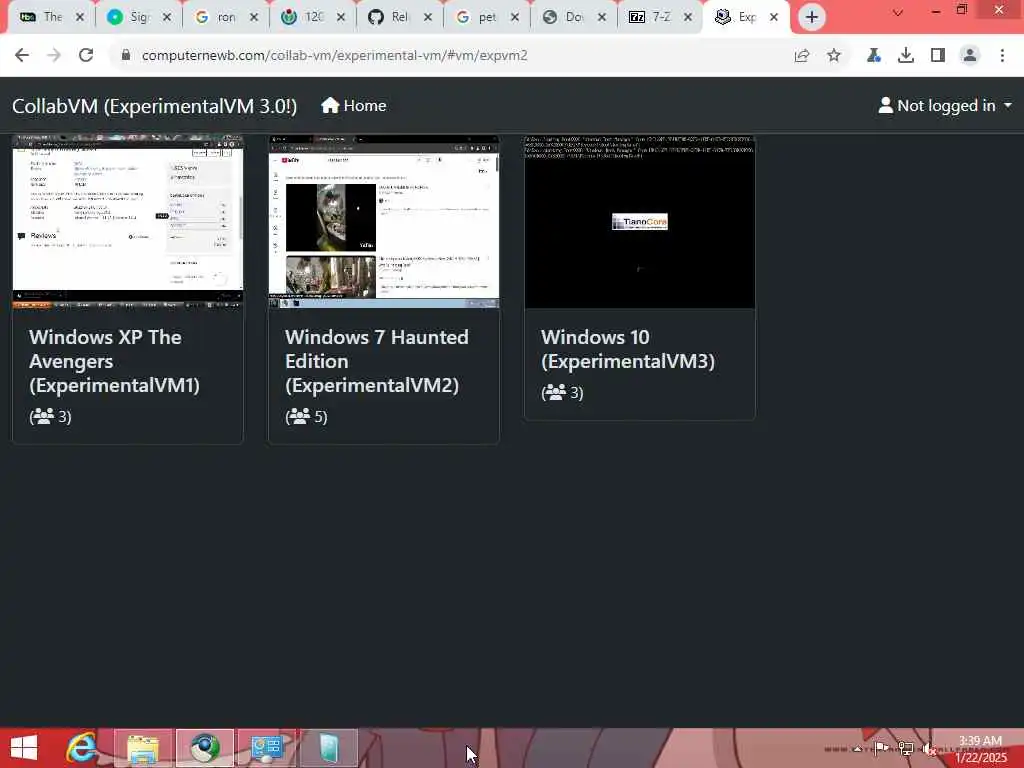Click the 'Windows 10 (ExperimentalVM3)' title
The width and height of the screenshot is (1024, 768).
(x=628, y=349)
